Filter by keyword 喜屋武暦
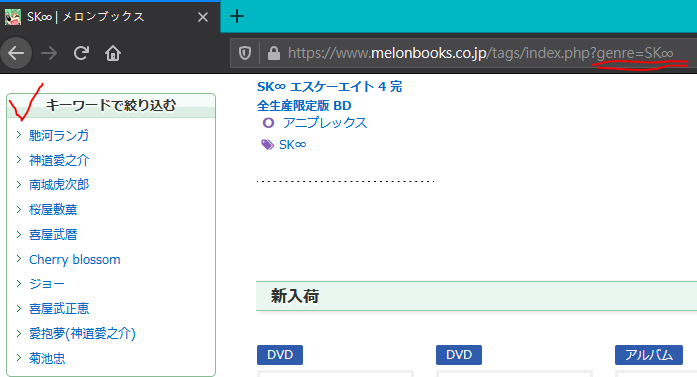 coord(53,234)
